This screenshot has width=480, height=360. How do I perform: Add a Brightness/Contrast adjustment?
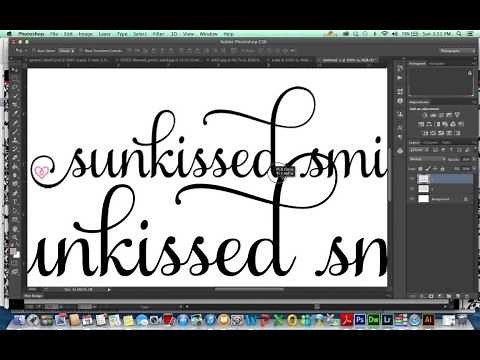[425, 115]
